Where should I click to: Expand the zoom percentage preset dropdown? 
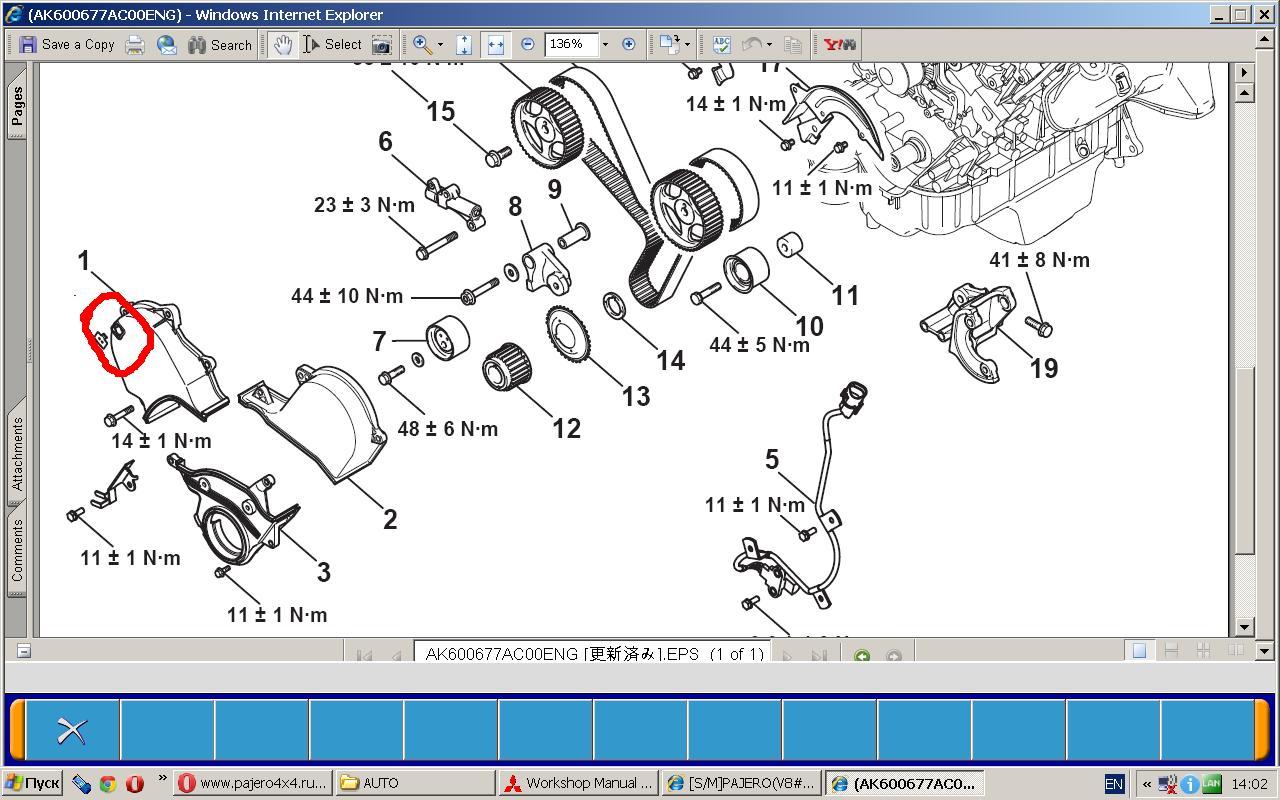605,45
